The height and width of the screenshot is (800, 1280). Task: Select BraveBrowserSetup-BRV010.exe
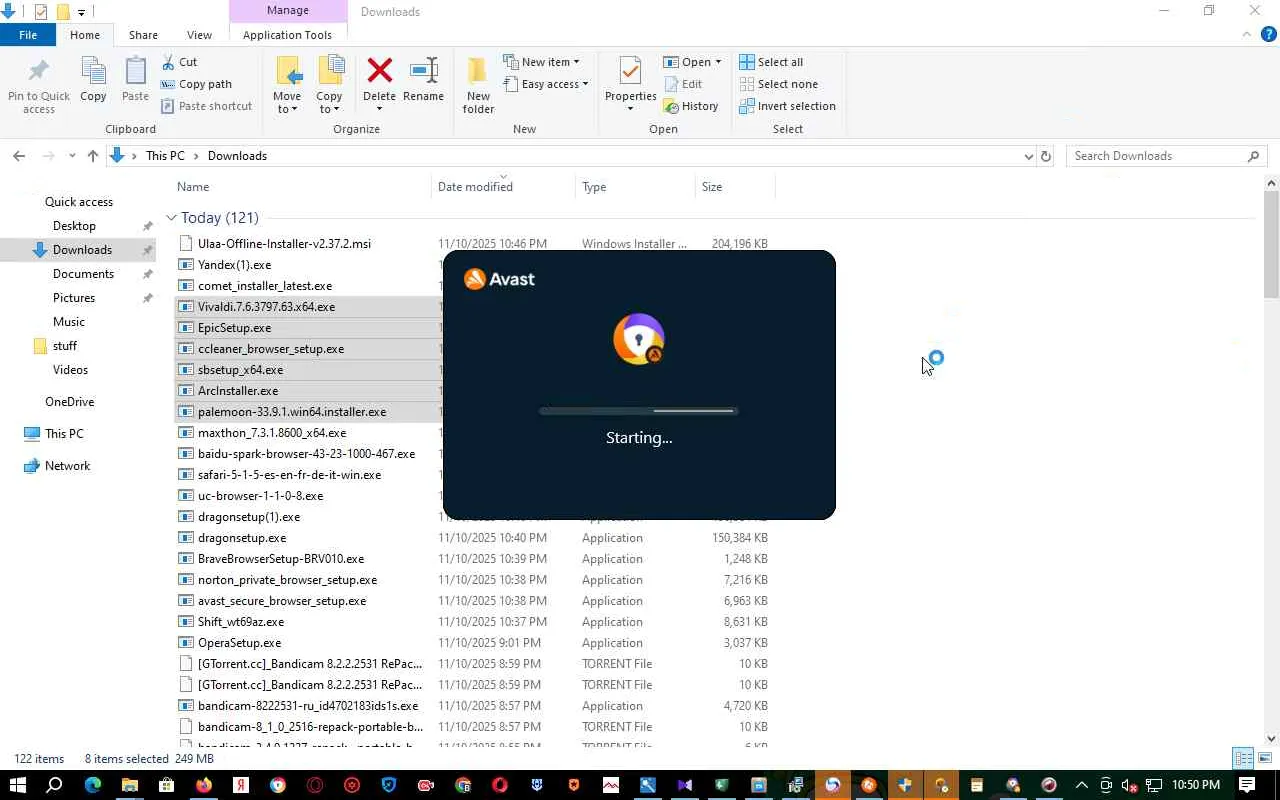pyautogui.click(x=281, y=559)
